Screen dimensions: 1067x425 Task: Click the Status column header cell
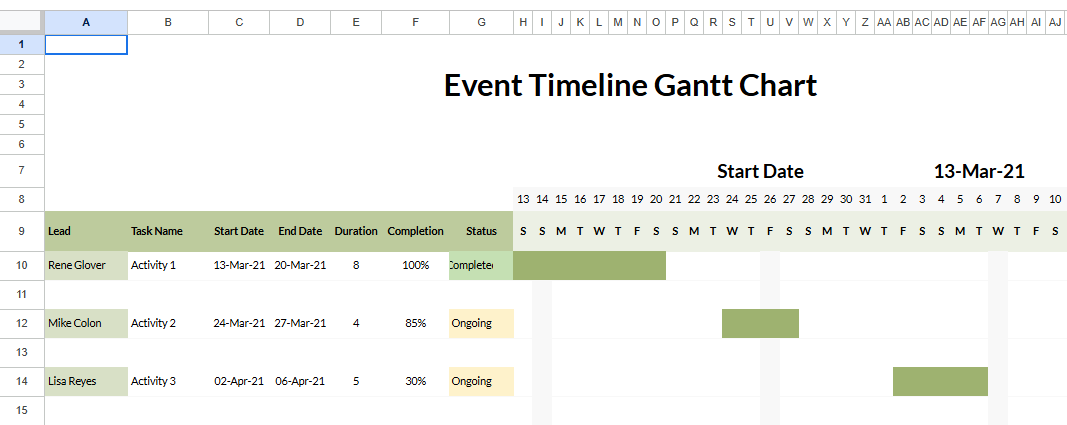click(x=481, y=231)
